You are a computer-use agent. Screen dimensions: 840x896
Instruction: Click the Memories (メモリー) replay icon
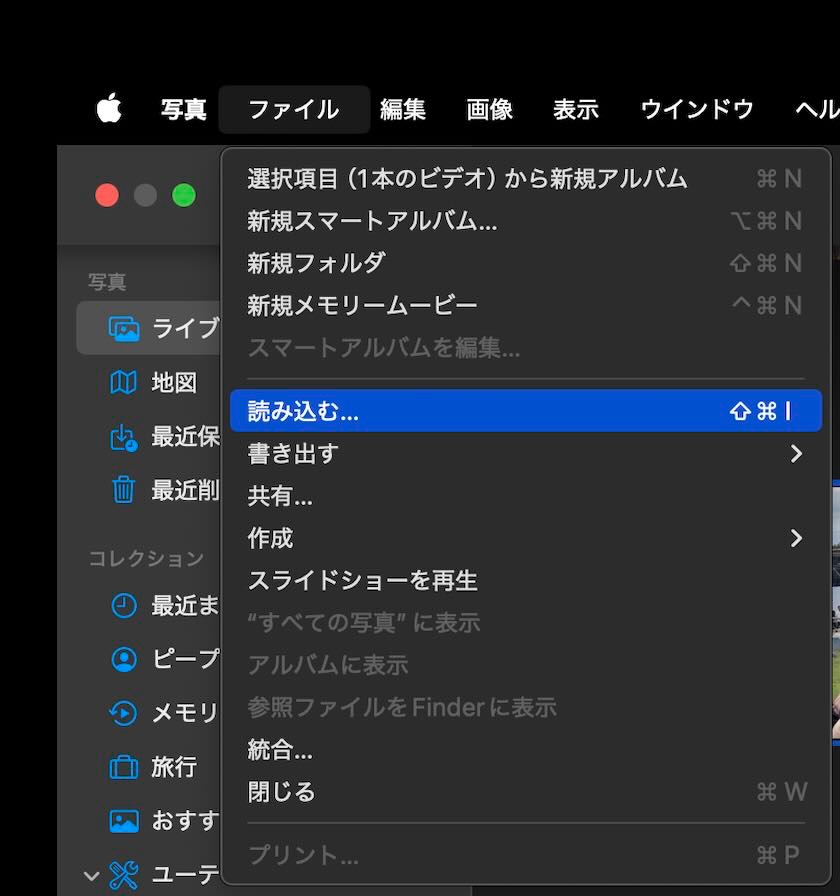coord(123,713)
